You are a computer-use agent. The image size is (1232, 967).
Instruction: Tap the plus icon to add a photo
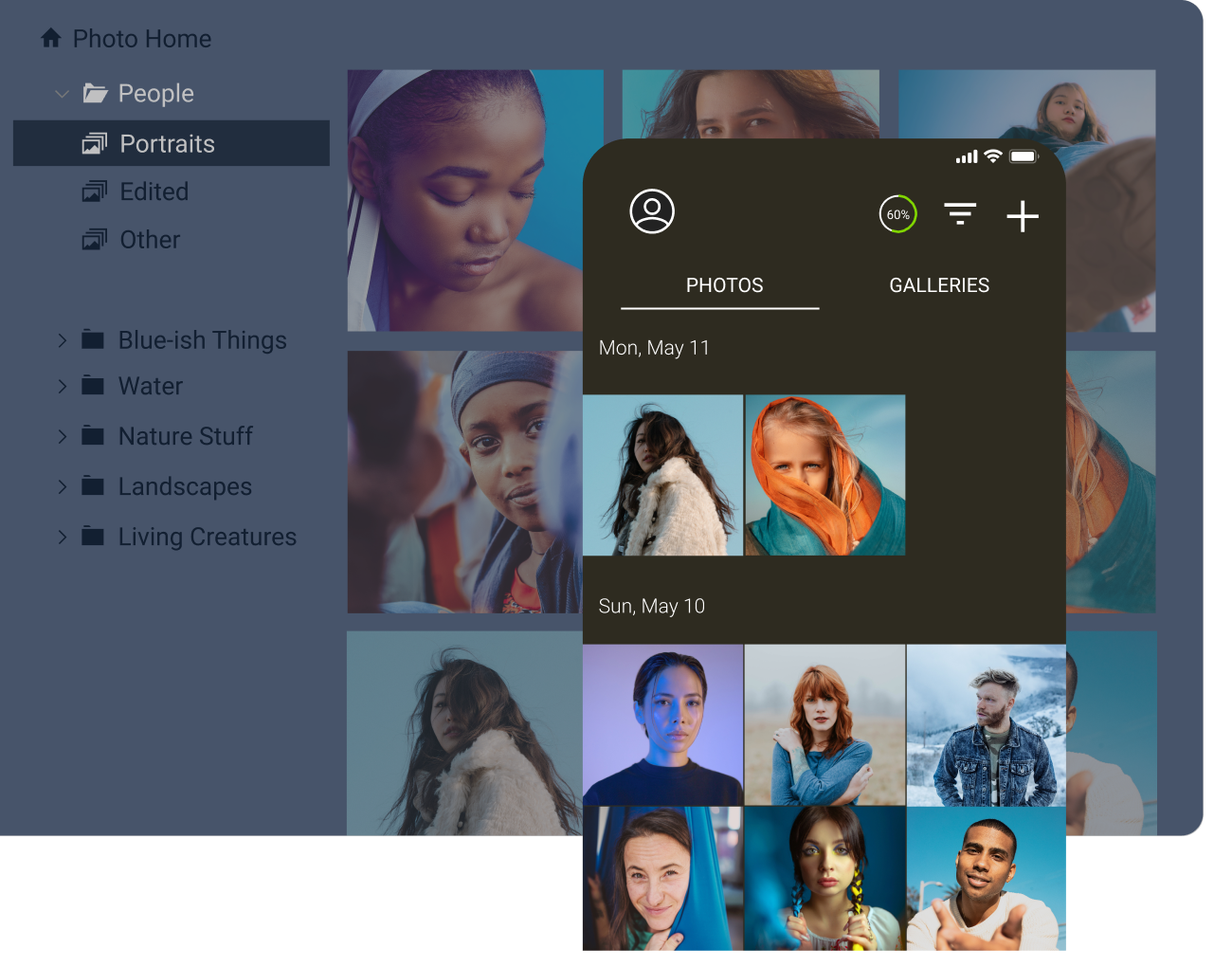[1023, 217]
